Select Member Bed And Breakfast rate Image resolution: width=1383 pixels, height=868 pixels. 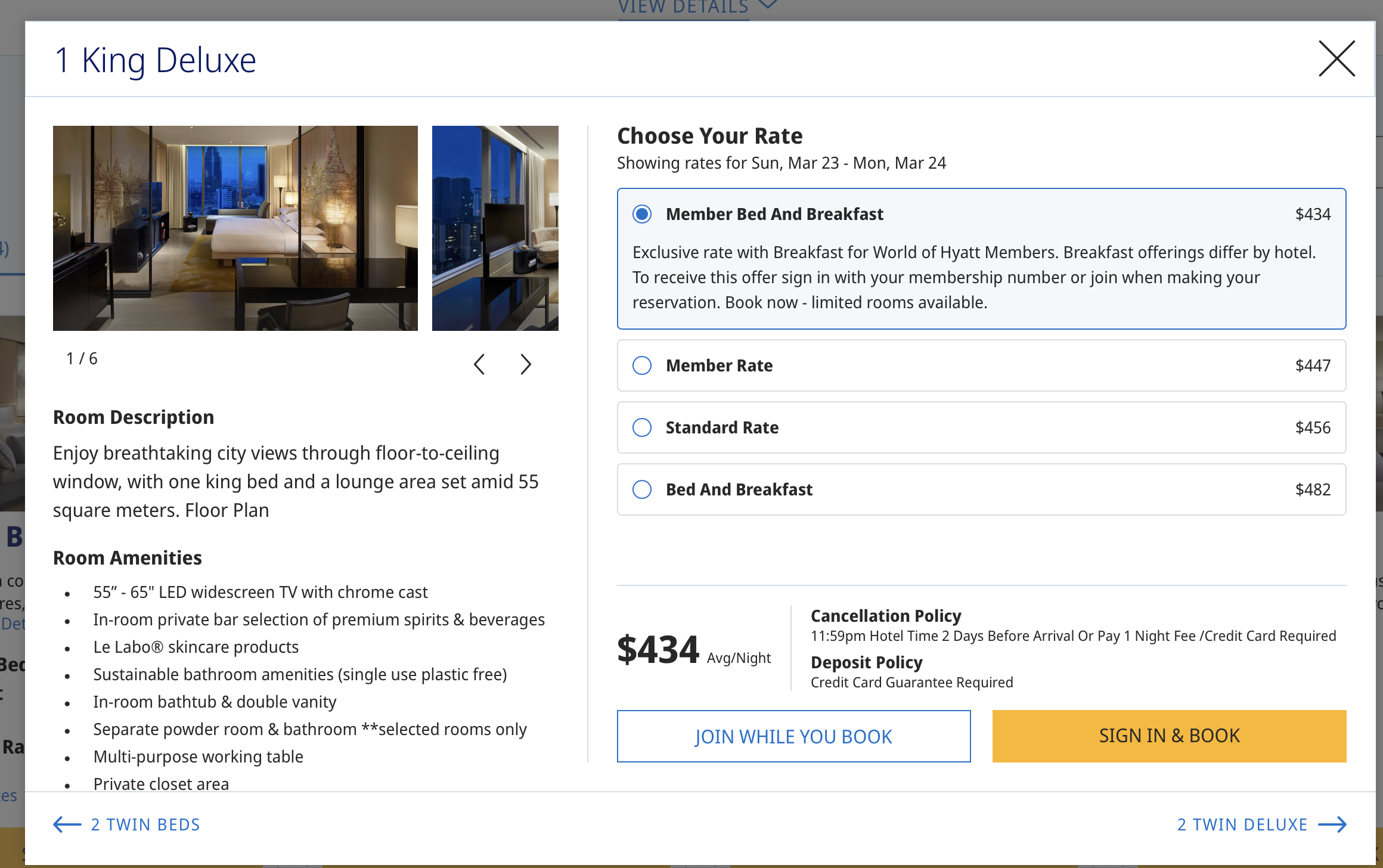(642, 214)
